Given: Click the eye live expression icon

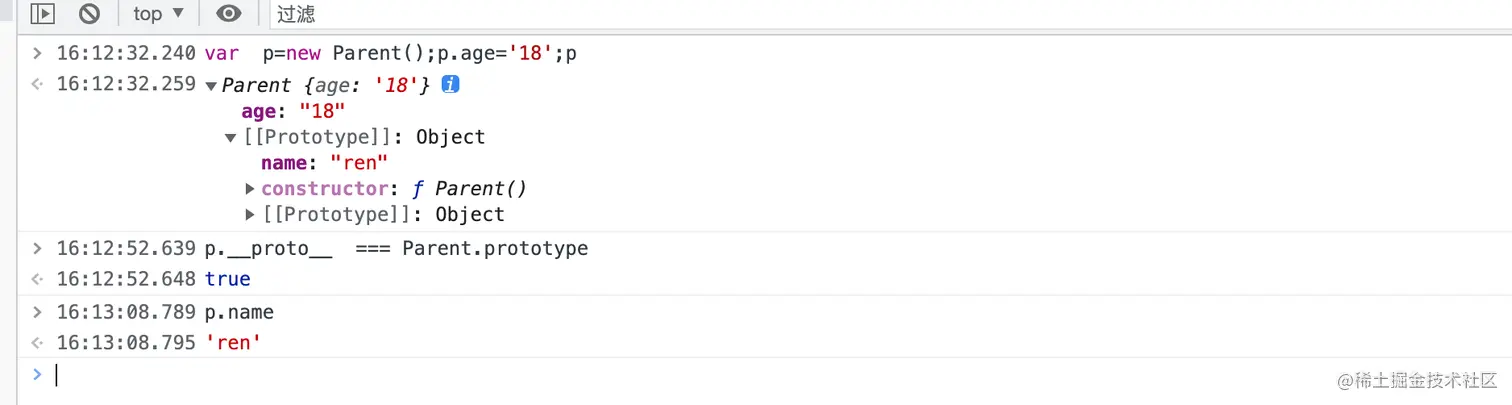Looking at the screenshot, I should (229, 14).
